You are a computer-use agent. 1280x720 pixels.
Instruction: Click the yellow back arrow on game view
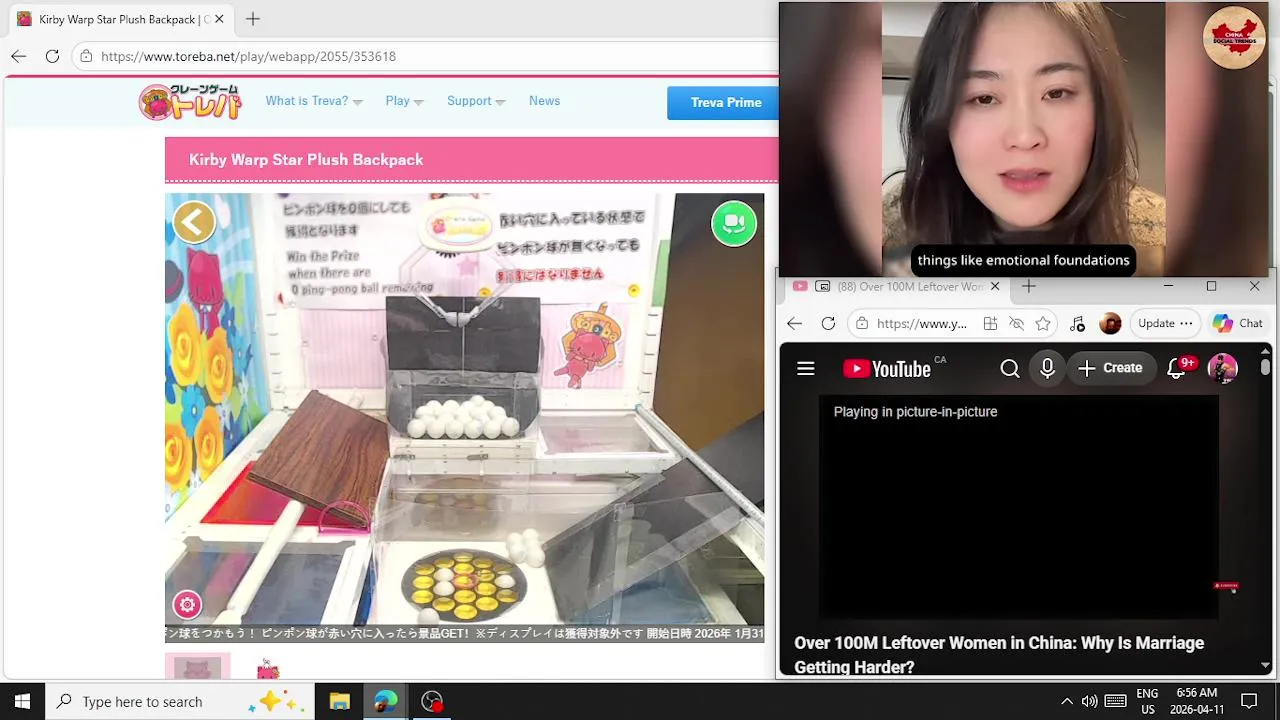click(194, 222)
